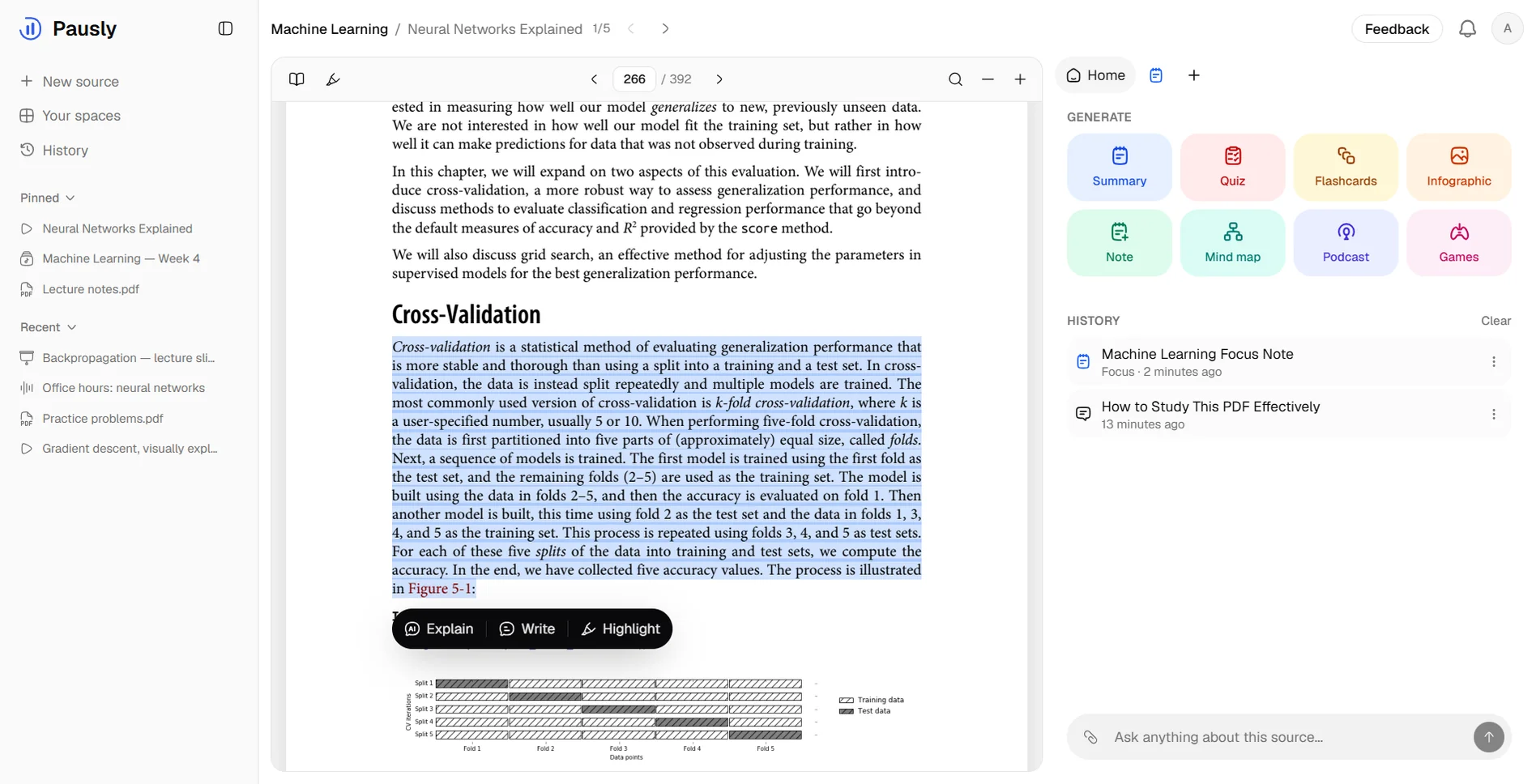Open Games generator
This screenshot has height=784, width=1536.
[1458, 243]
